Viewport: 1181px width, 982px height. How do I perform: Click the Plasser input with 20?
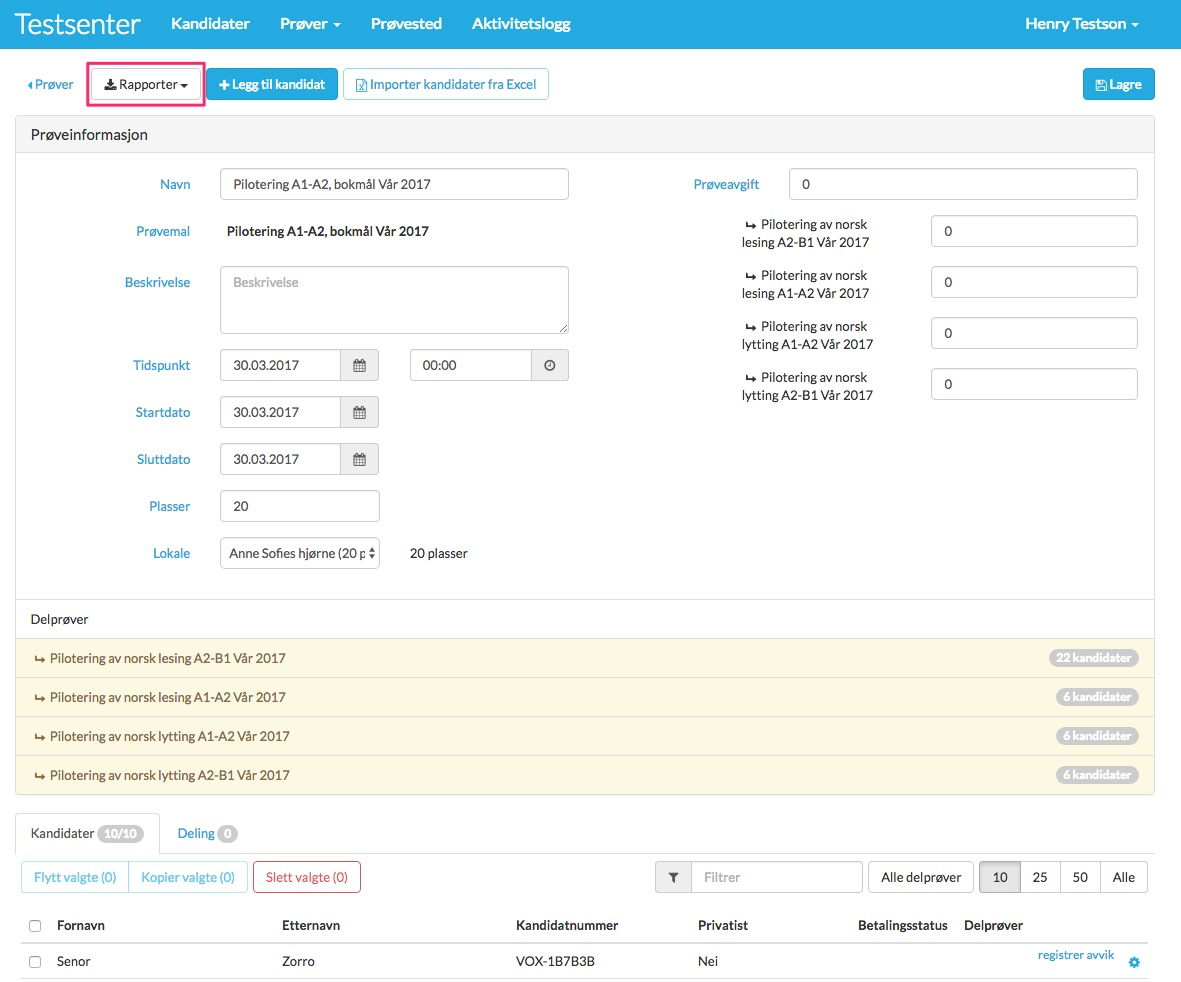[x=300, y=506]
